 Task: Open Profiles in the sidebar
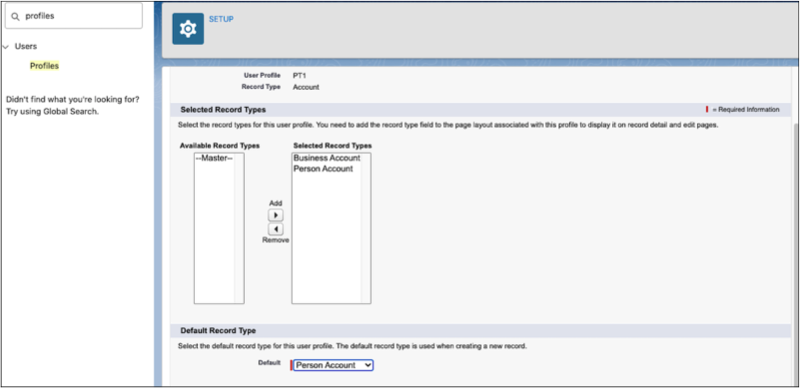[x=44, y=66]
